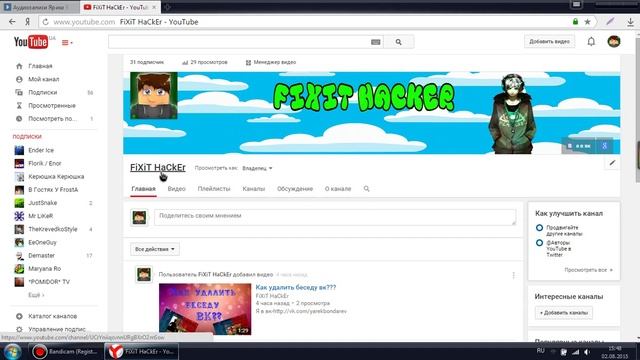This screenshot has height=360, width=640.
Task: Click the 'FiXiT HaCkEr' channel title link
Action: 158,167
